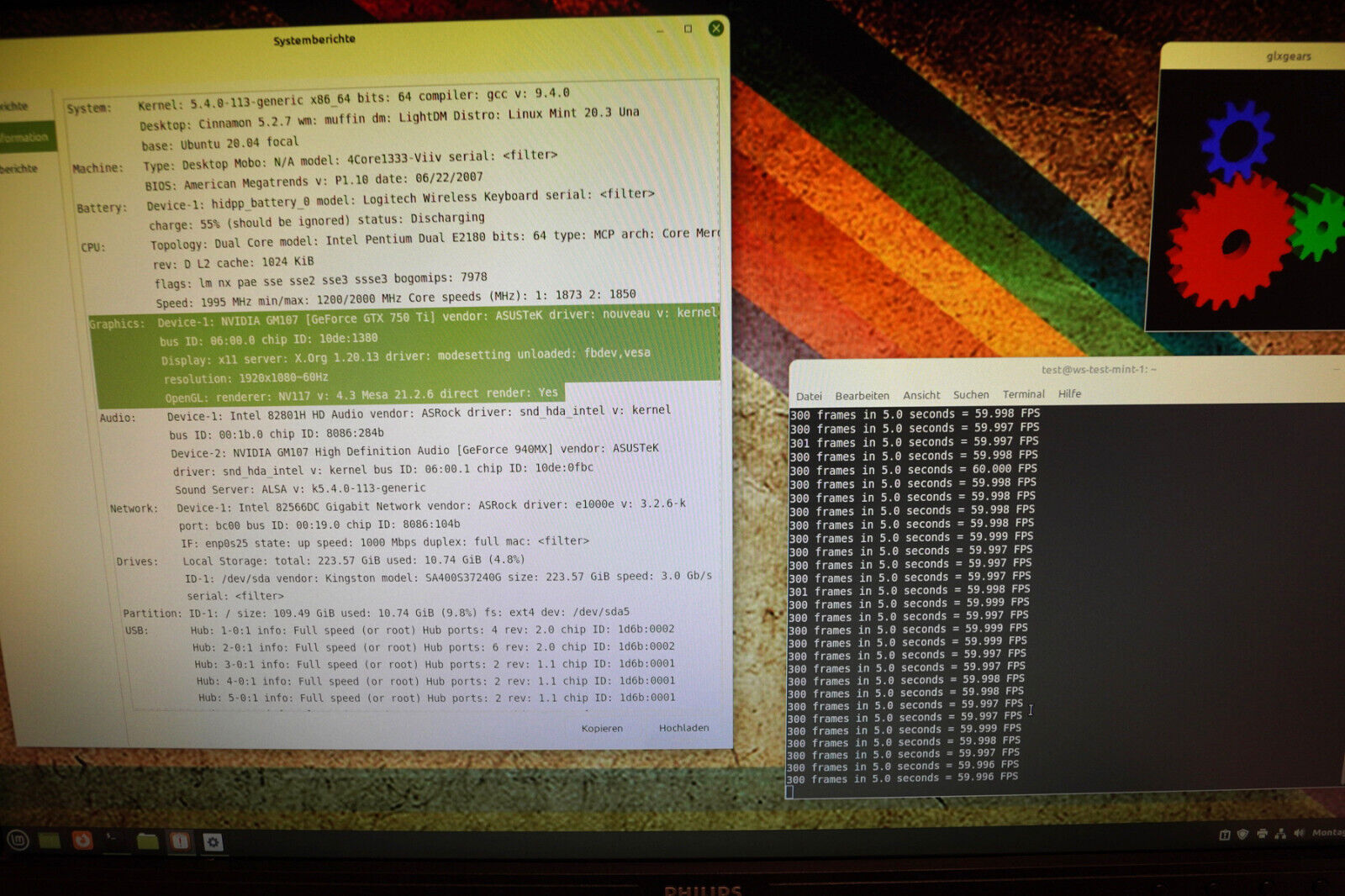The height and width of the screenshot is (896, 1345).
Task: Click the "Drives:" section label
Action: tap(137, 561)
